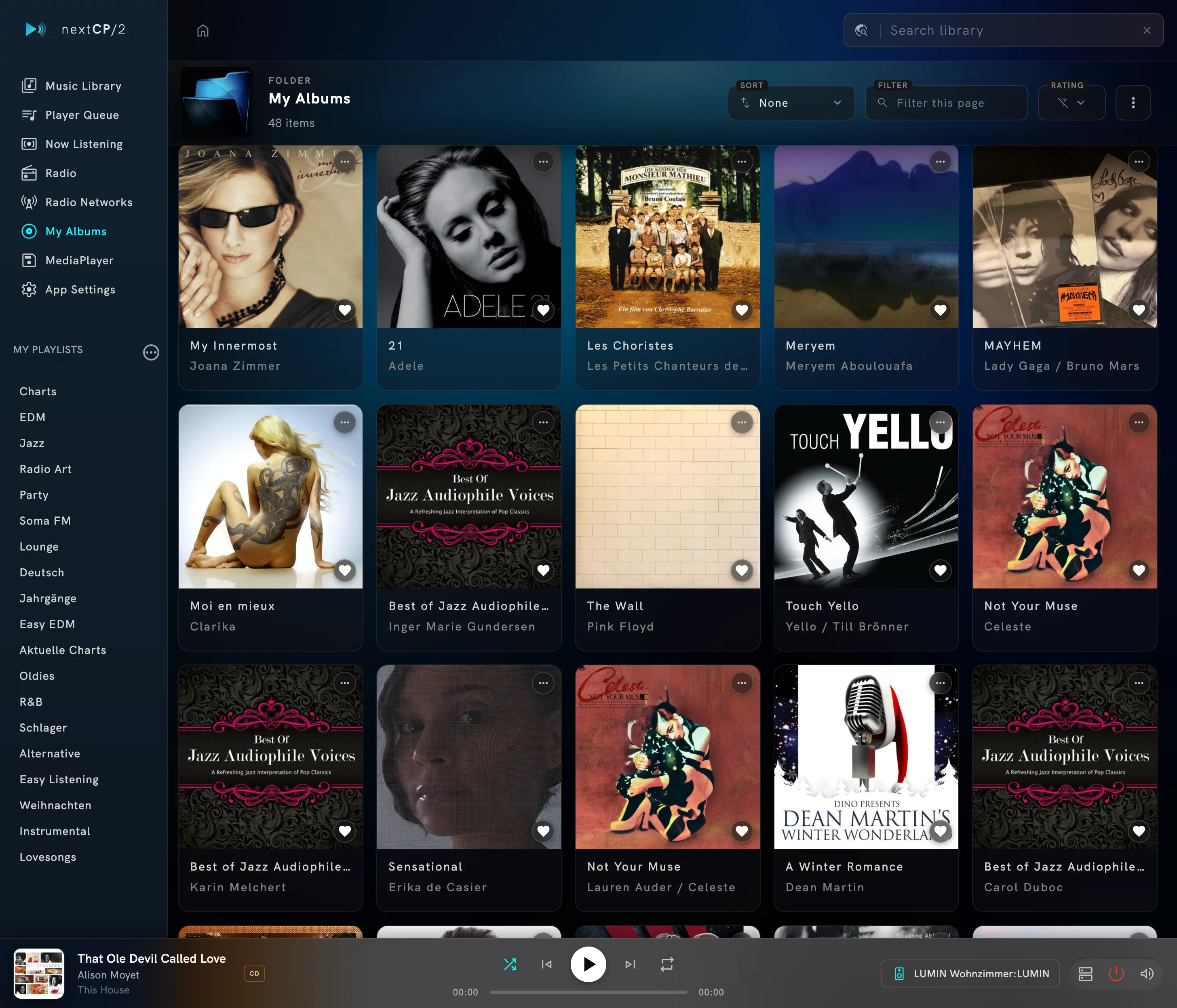Focus the Search library field
The height and width of the screenshot is (1008, 1177).
pyautogui.click(x=1003, y=31)
